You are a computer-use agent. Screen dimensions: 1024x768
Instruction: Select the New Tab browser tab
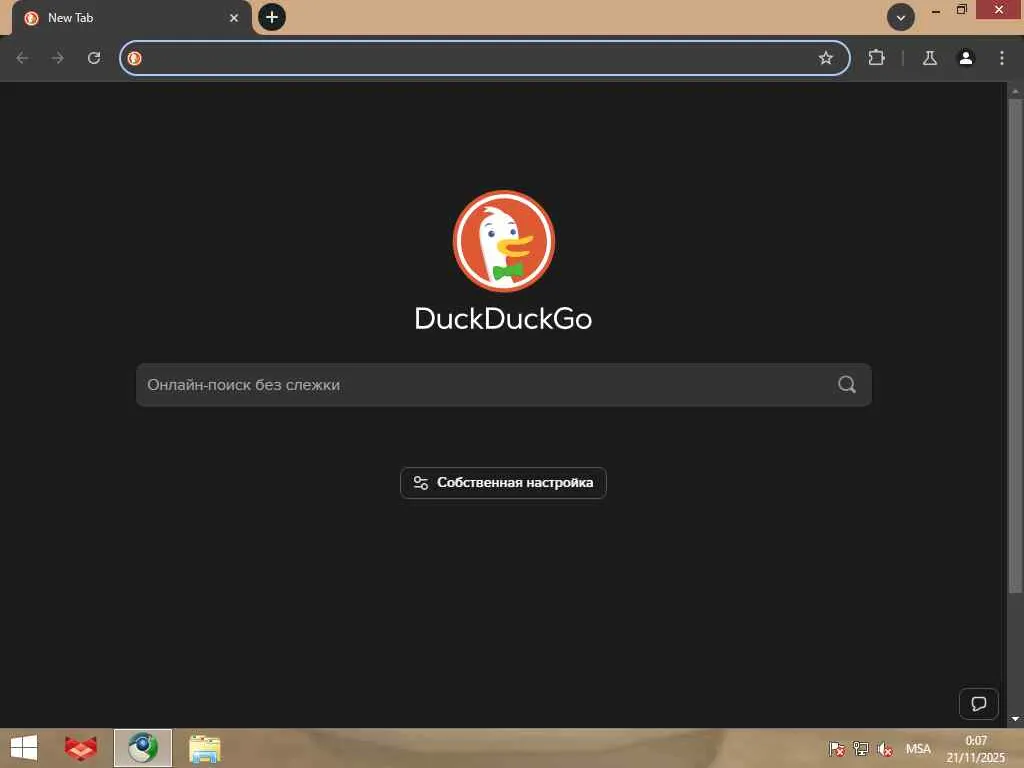pyautogui.click(x=131, y=18)
